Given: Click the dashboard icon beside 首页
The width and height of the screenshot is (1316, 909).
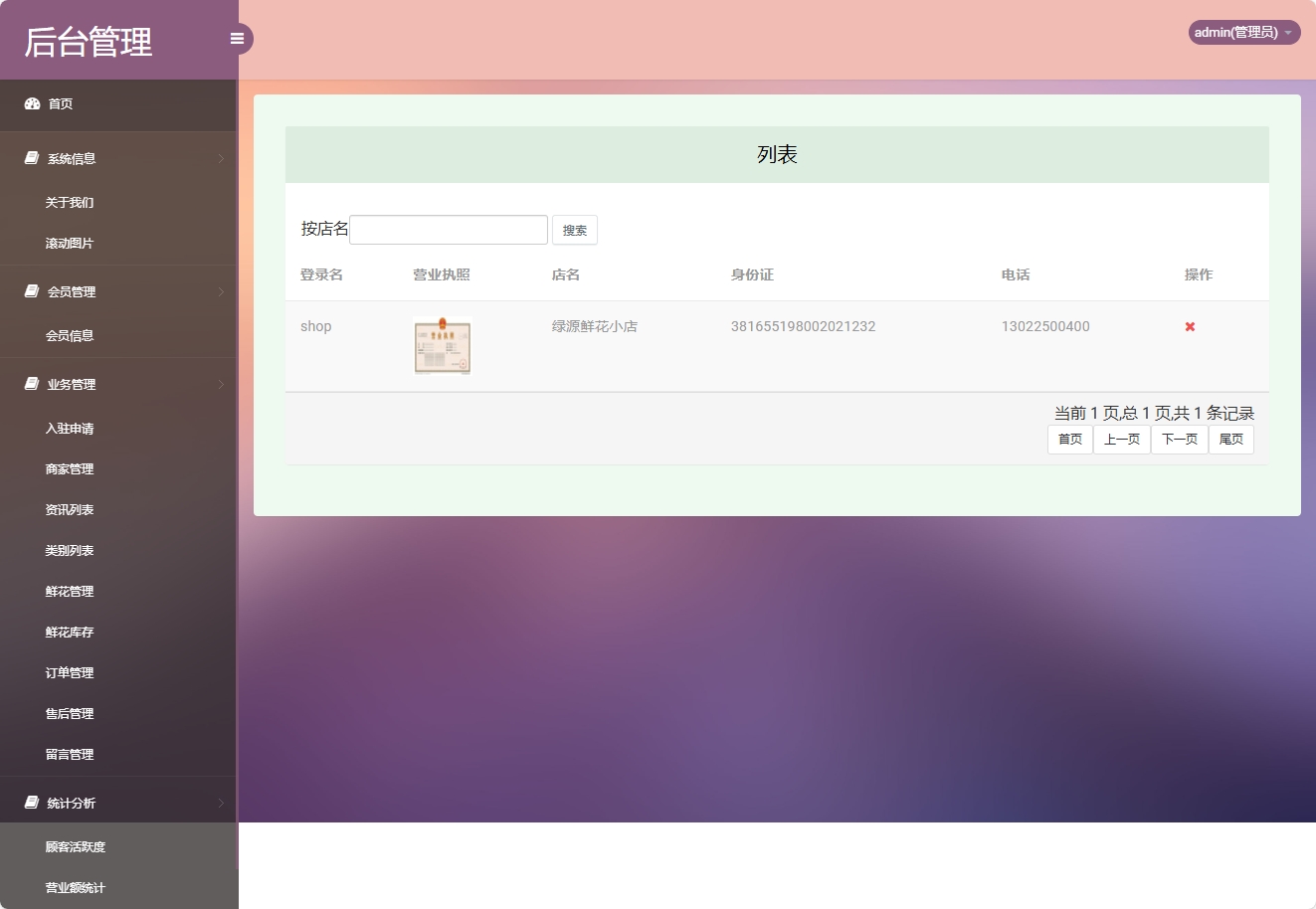Looking at the screenshot, I should (30, 103).
